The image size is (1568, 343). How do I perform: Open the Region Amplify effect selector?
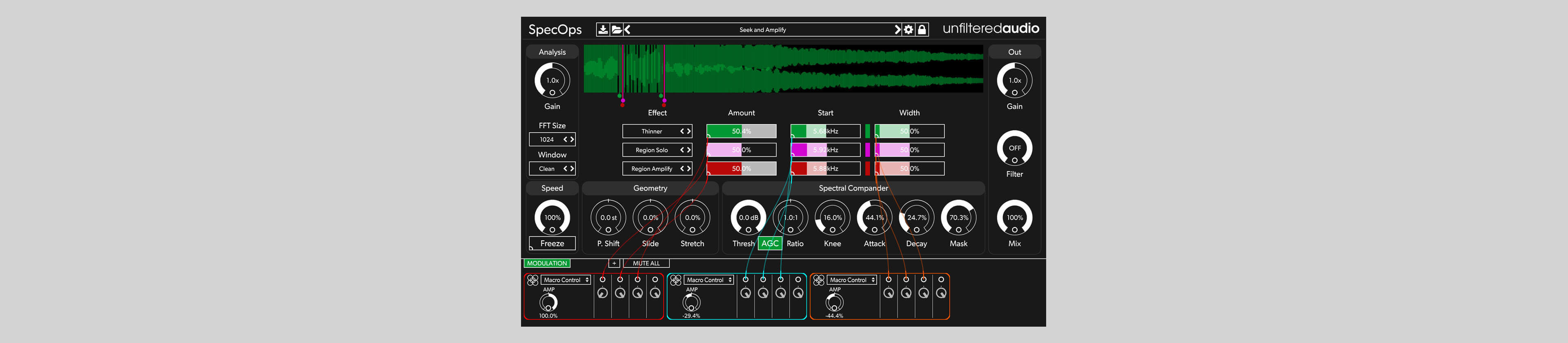click(x=657, y=169)
